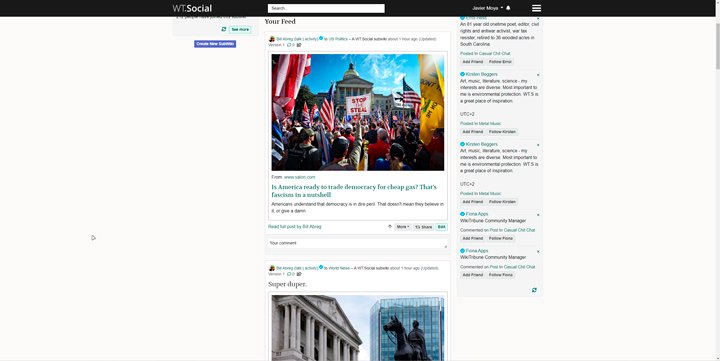Open Bill Abreg's activity link on World News post
The height and width of the screenshot is (361, 720).
tap(310, 268)
